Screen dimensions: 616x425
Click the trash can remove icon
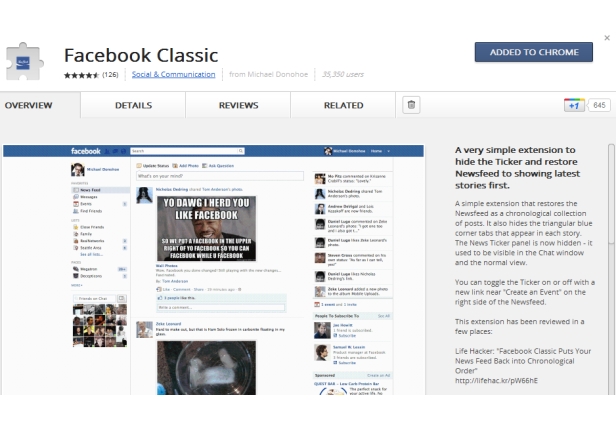tap(411, 105)
